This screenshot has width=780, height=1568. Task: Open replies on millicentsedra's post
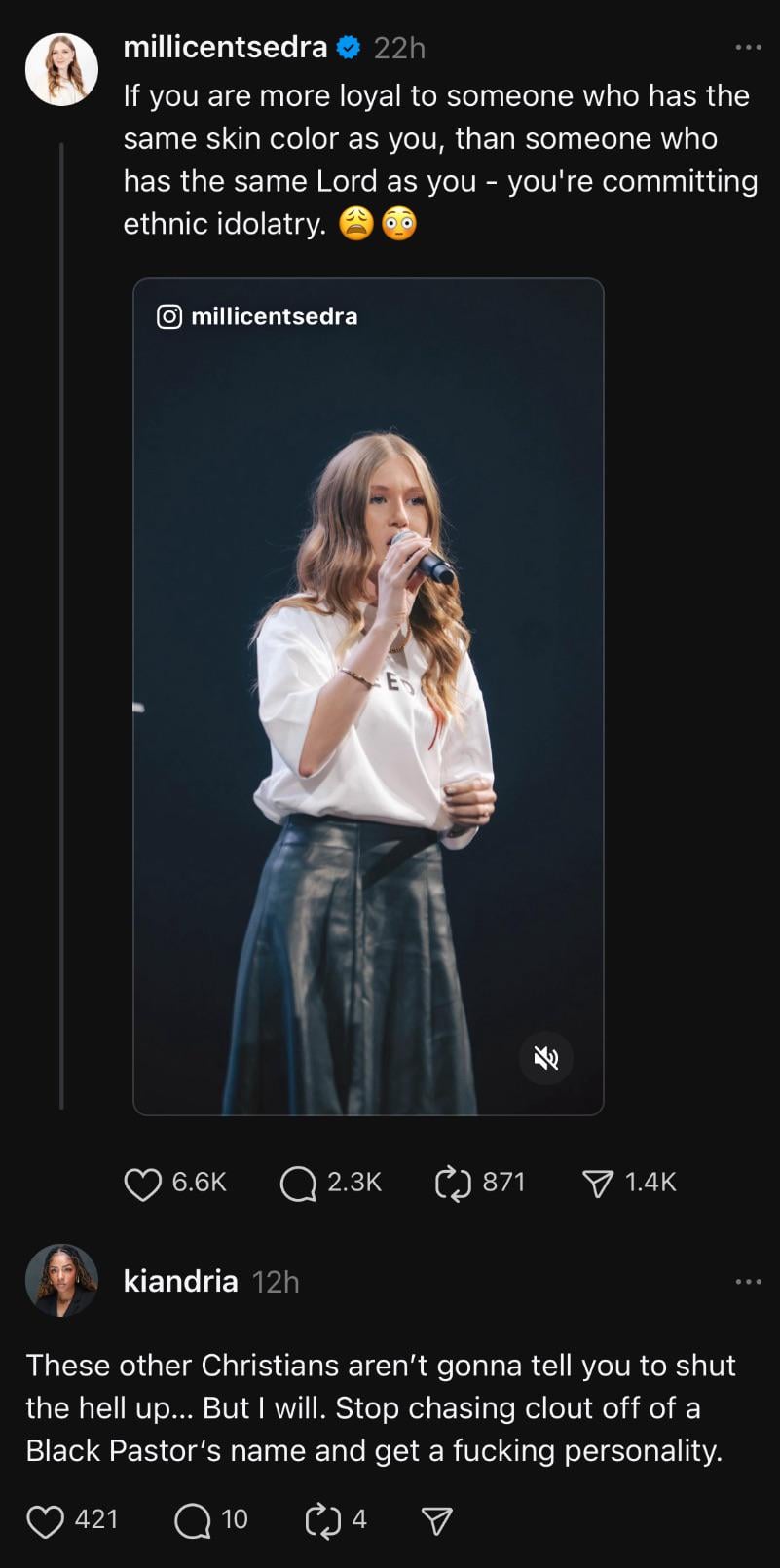[x=298, y=1184]
